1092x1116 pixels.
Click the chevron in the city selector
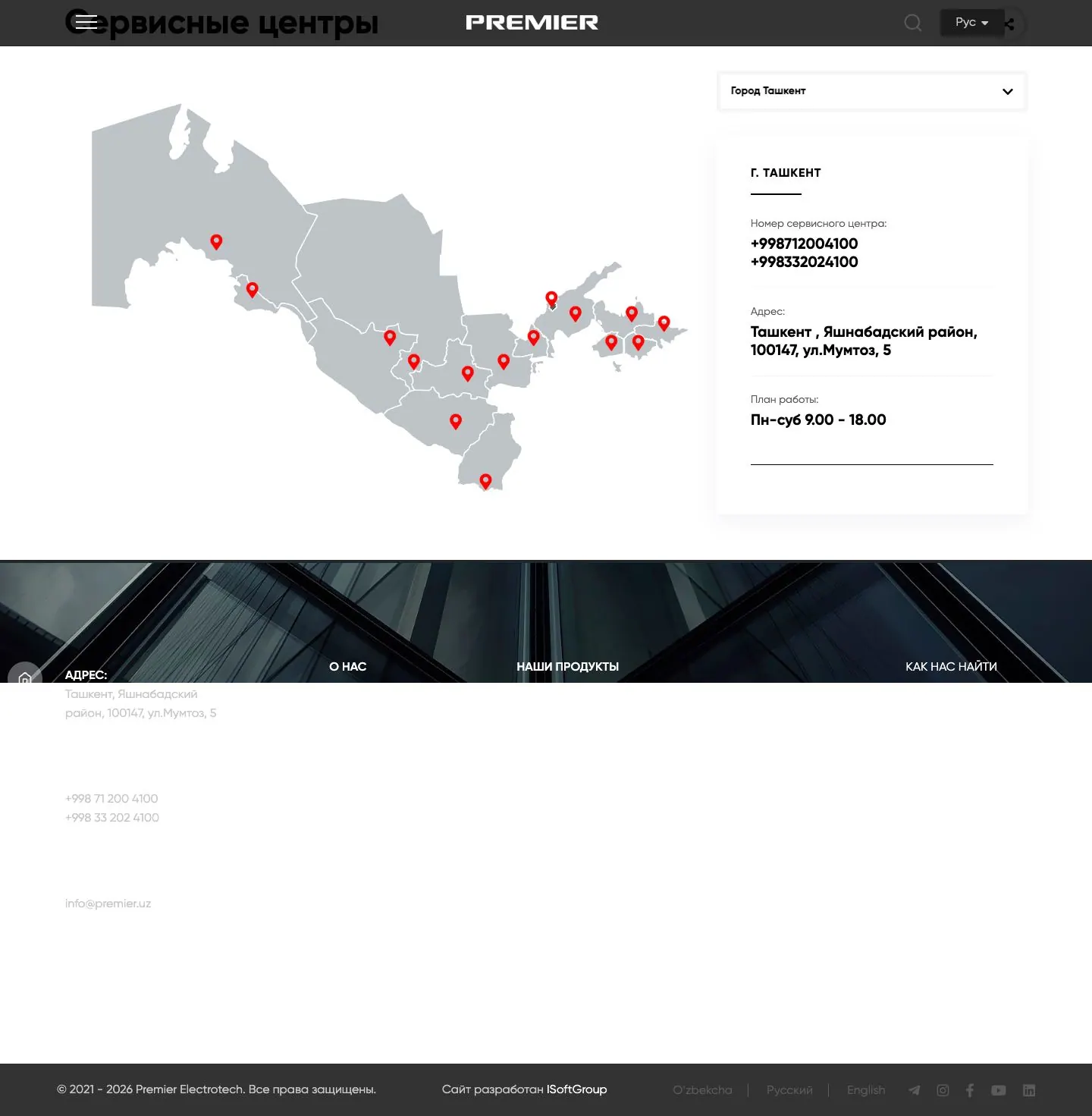1007,92
